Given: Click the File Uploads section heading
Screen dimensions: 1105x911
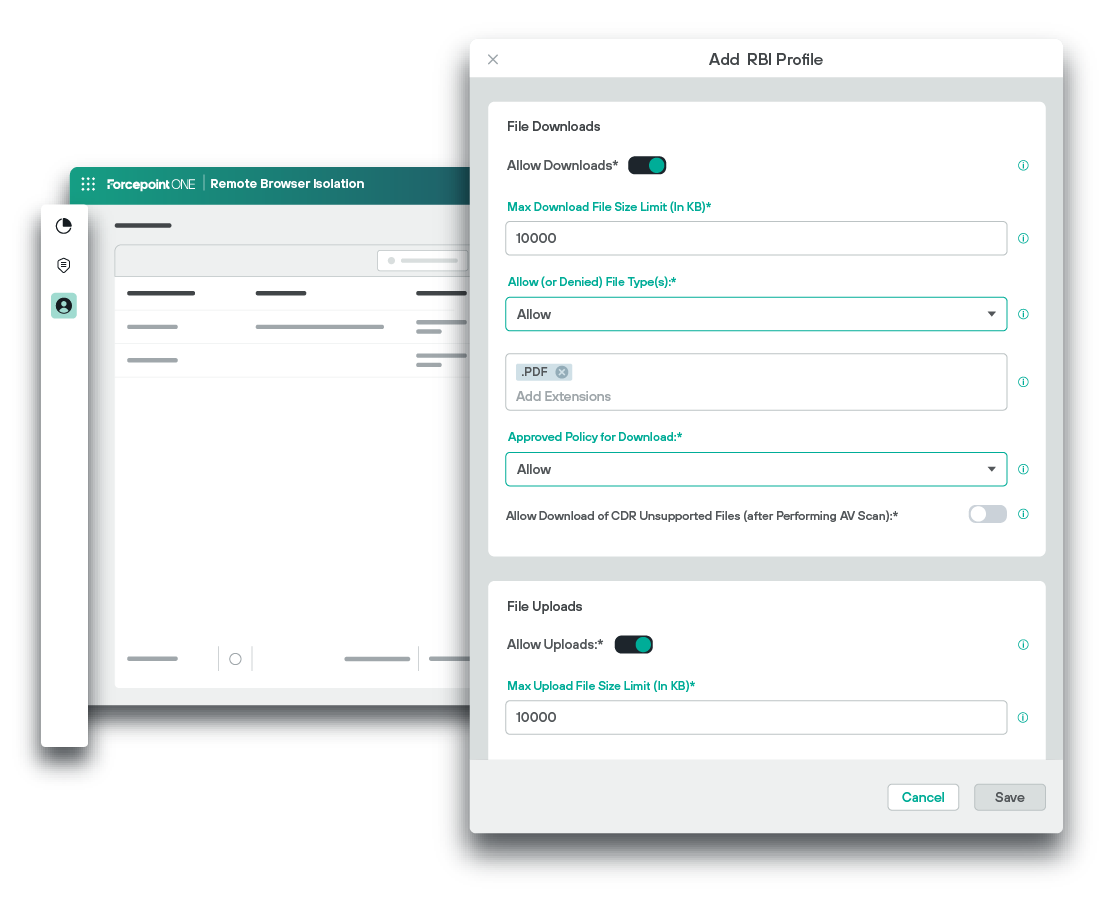Looking at the screenshot, I should click(545, 607).
